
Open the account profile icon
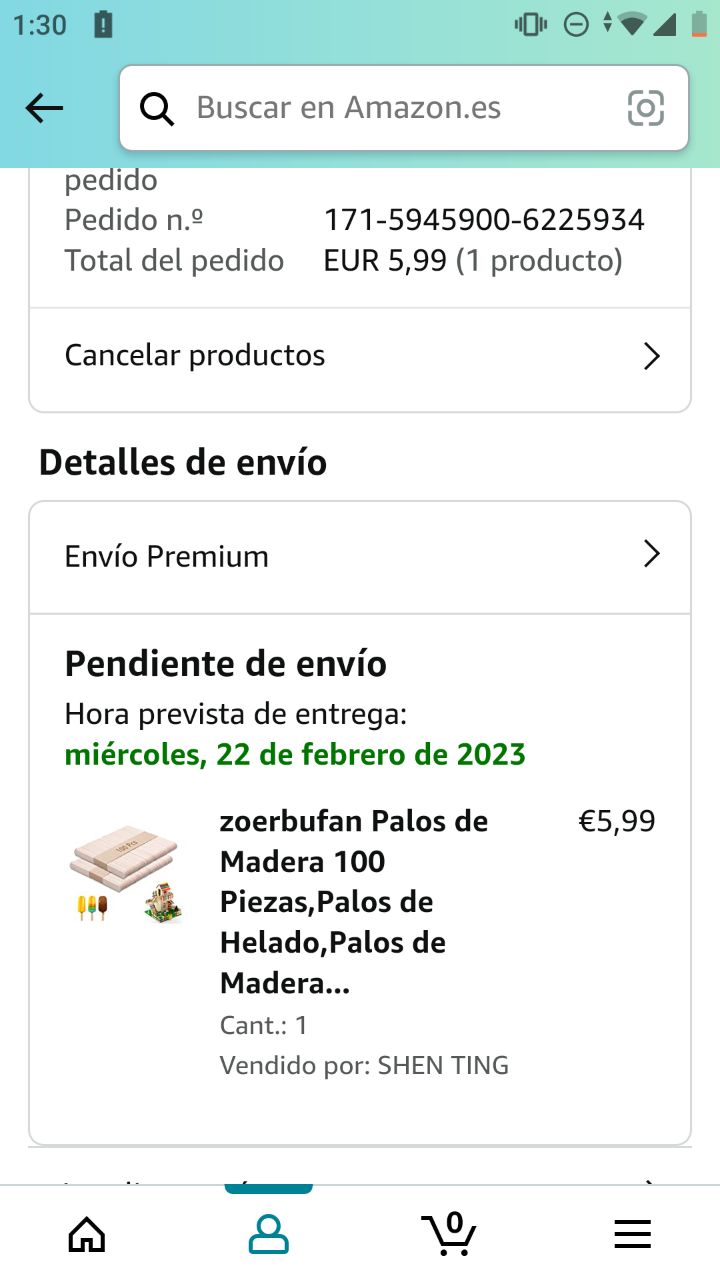point(268,1234)
